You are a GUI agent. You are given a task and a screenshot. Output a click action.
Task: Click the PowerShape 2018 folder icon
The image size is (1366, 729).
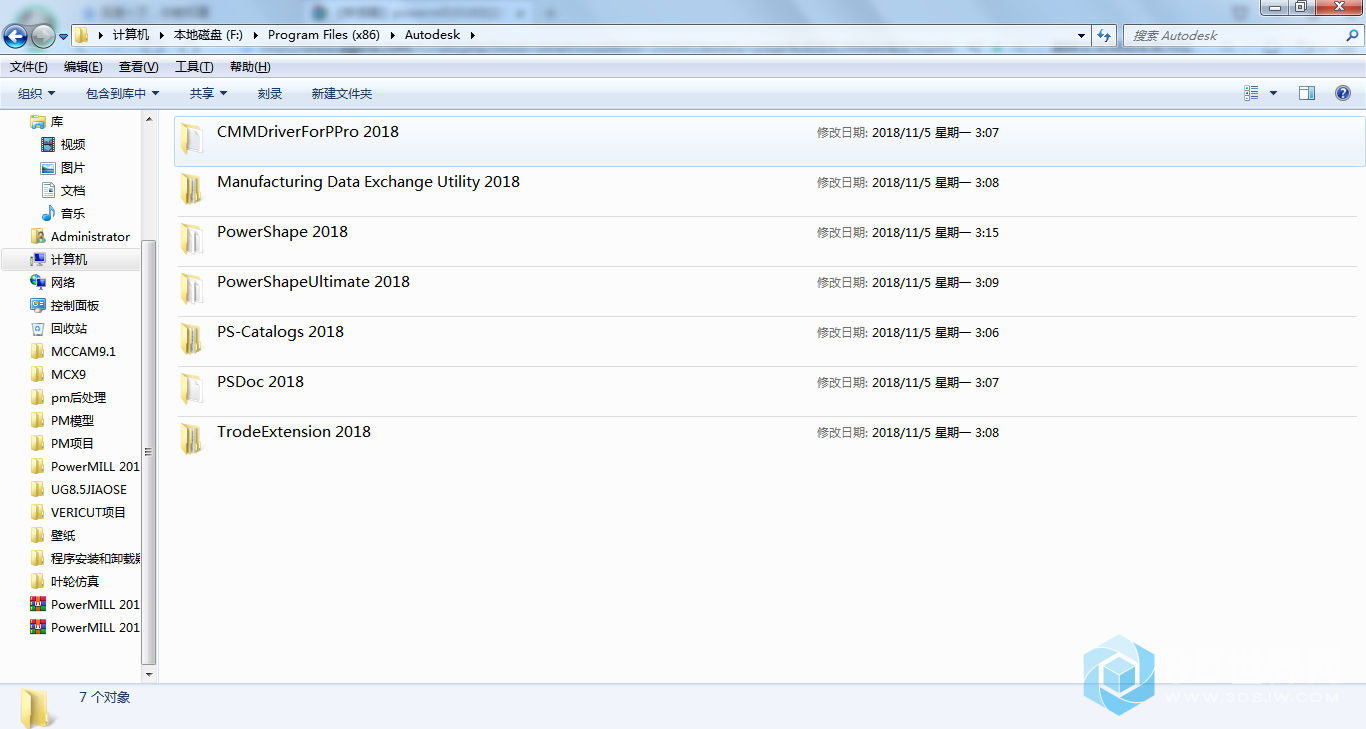191,238
